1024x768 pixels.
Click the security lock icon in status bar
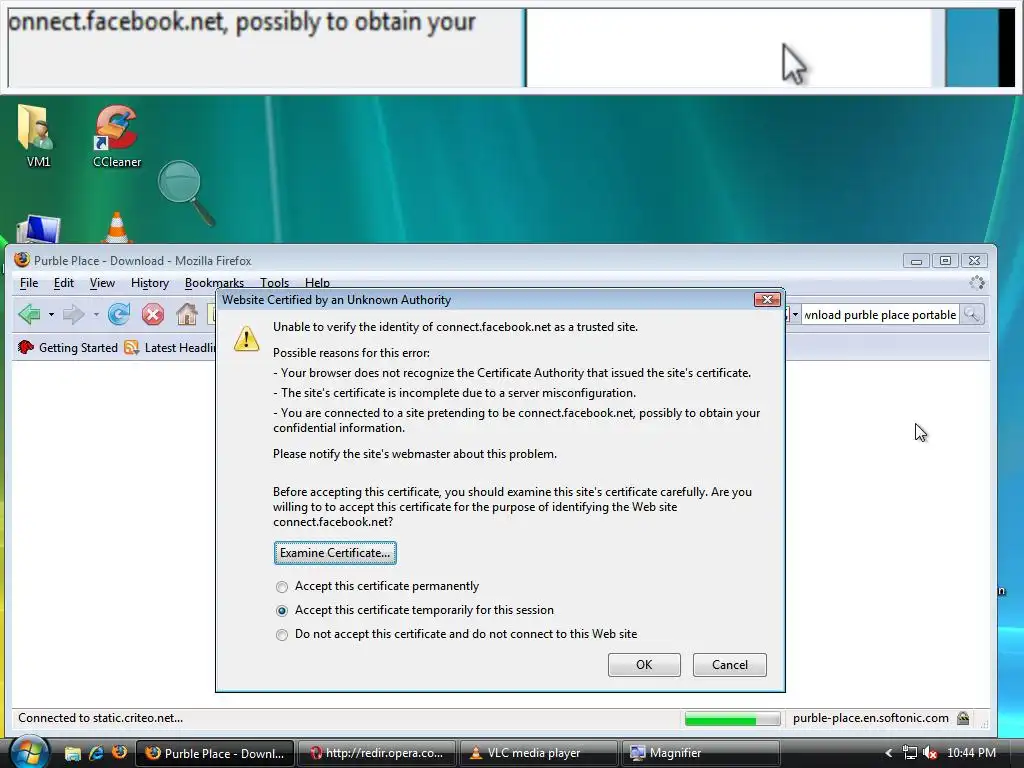coord(963,718)
